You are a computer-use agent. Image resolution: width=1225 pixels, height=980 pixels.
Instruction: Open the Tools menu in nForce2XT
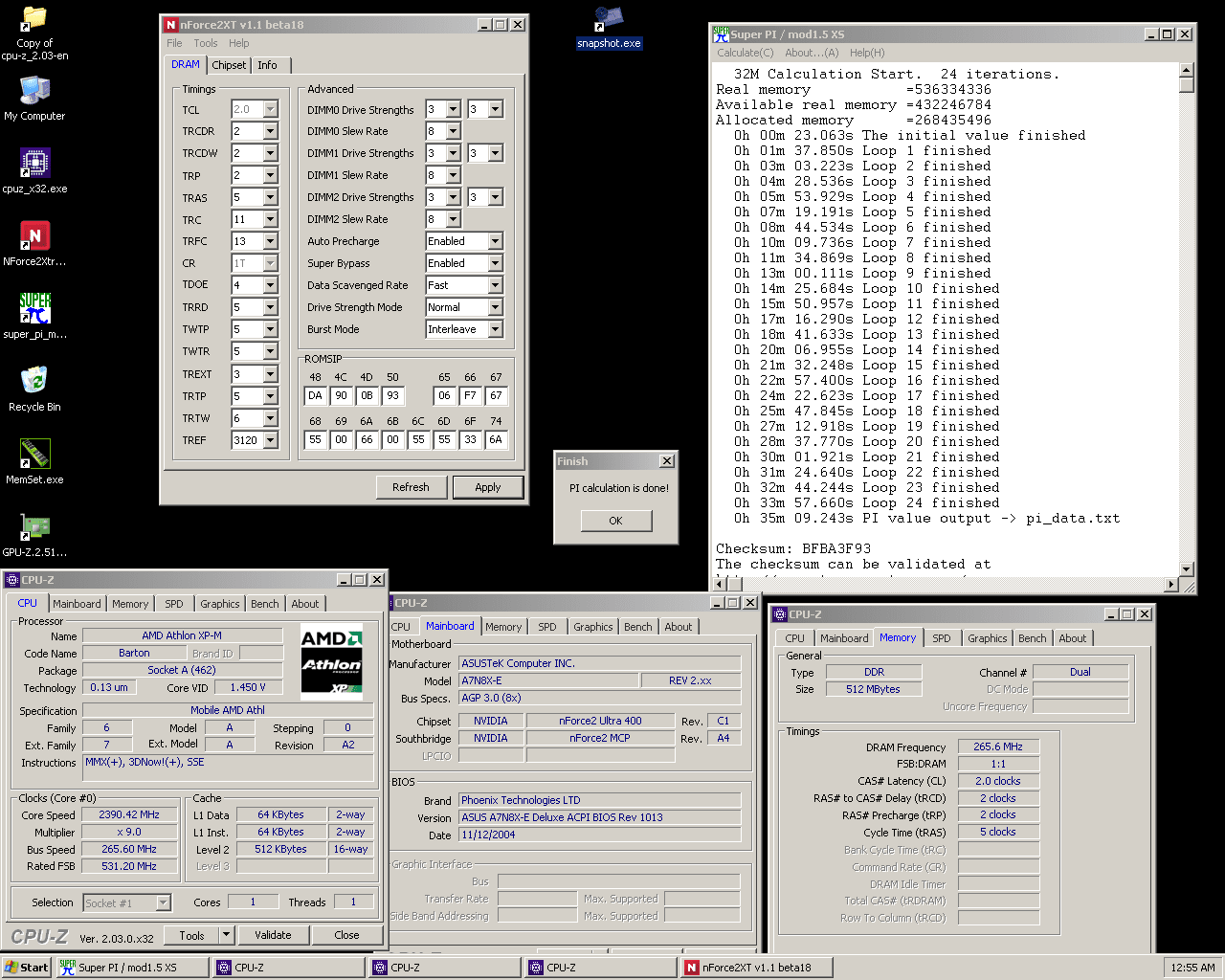206,43
